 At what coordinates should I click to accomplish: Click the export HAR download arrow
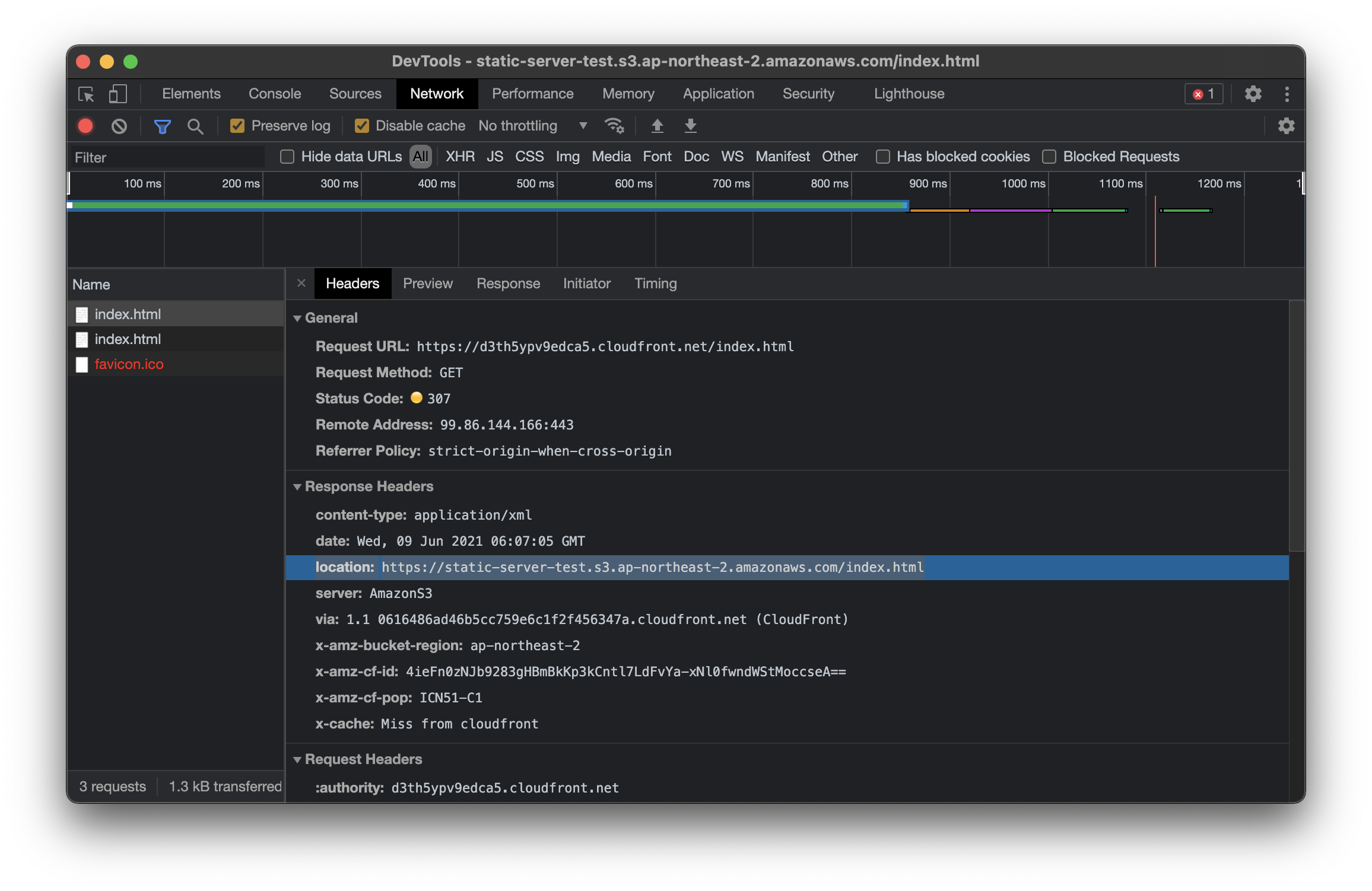pyautogui.click(x=690, y=126)
